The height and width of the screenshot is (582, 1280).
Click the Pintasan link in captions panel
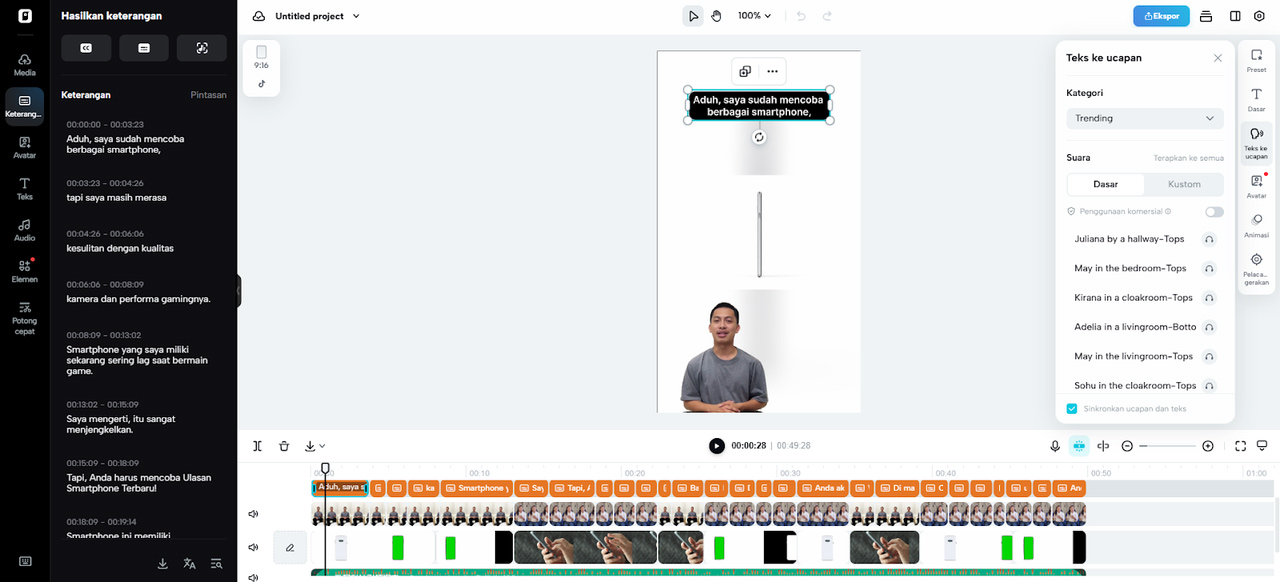click(208, 95)
